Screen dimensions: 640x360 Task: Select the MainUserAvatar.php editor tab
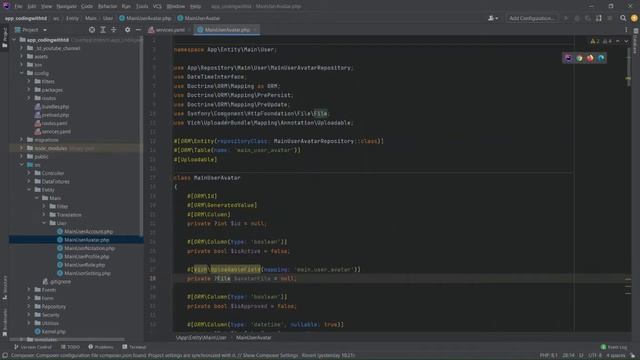(x=227, y=30)
